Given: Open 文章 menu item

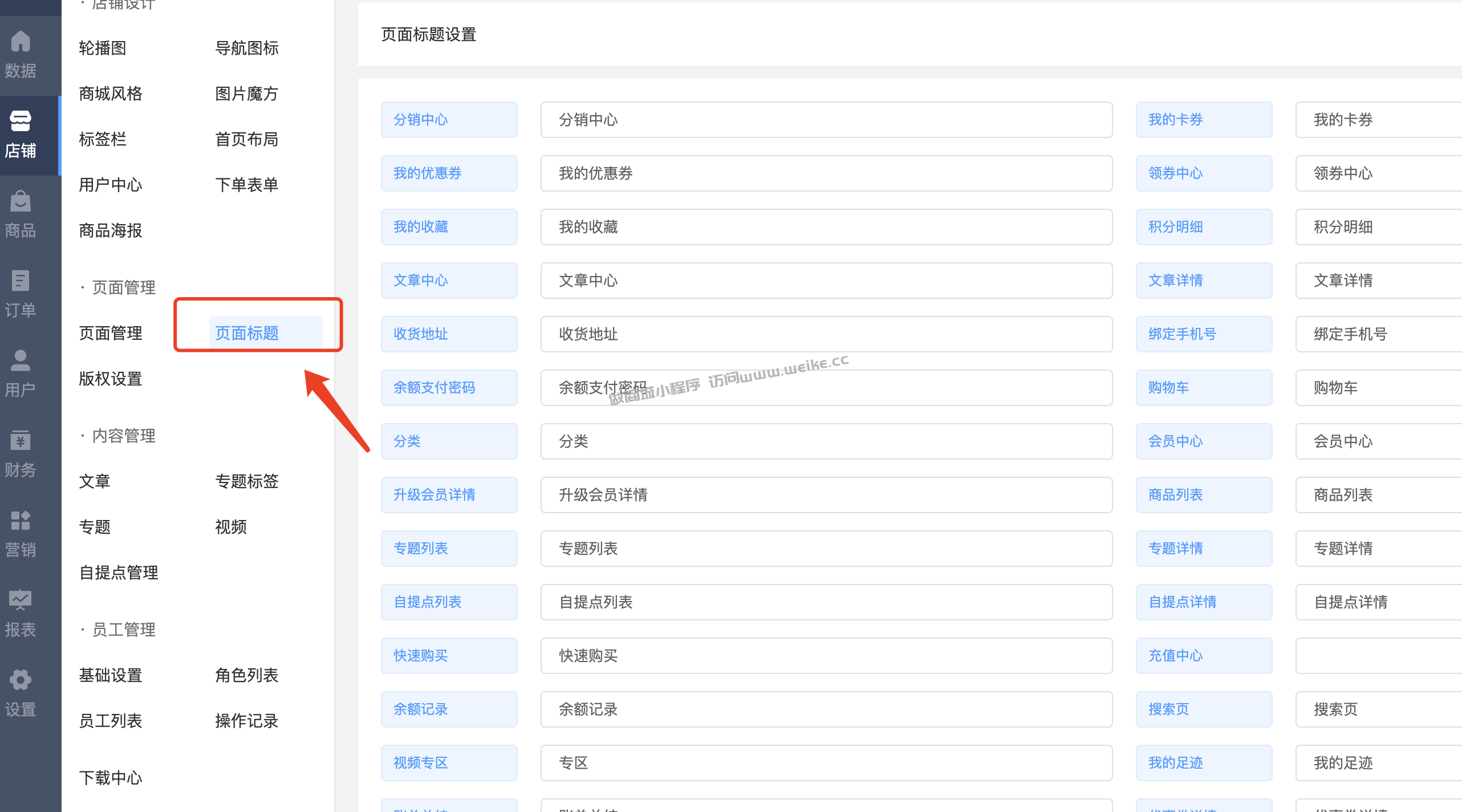Looking at the screenshot, I should (x=95, y=481).
